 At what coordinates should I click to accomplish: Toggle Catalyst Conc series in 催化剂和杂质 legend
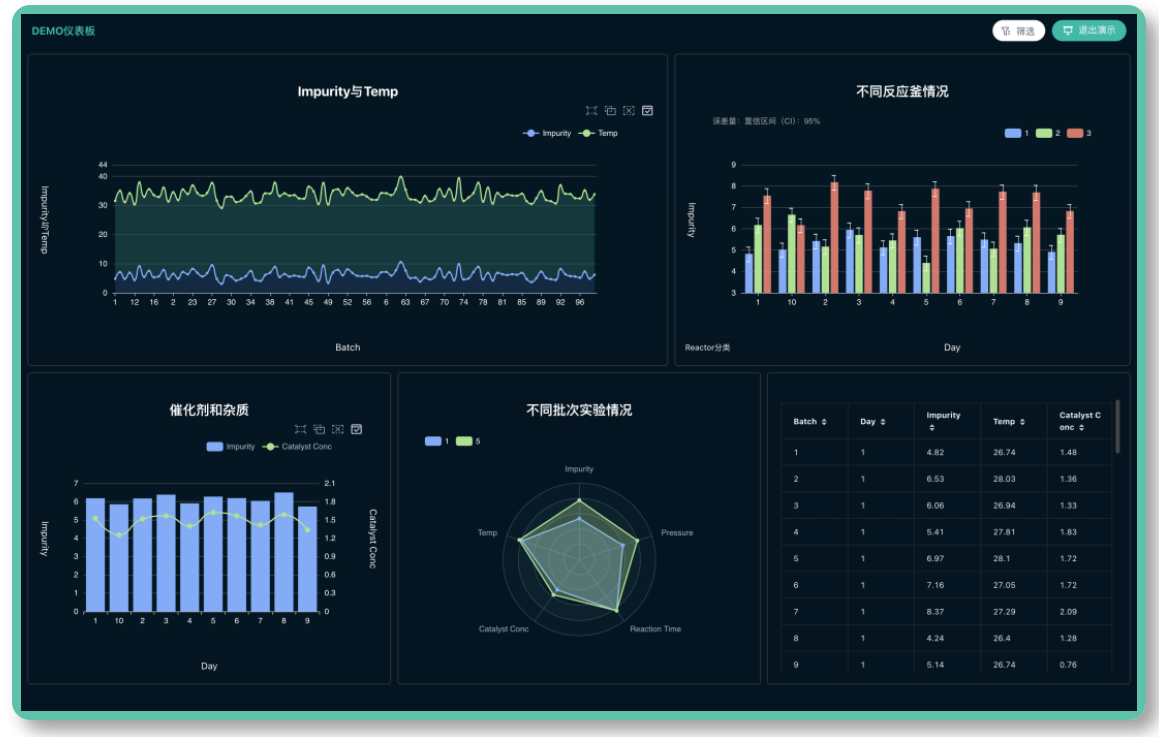pyautogui.click(x=297, y=447)
